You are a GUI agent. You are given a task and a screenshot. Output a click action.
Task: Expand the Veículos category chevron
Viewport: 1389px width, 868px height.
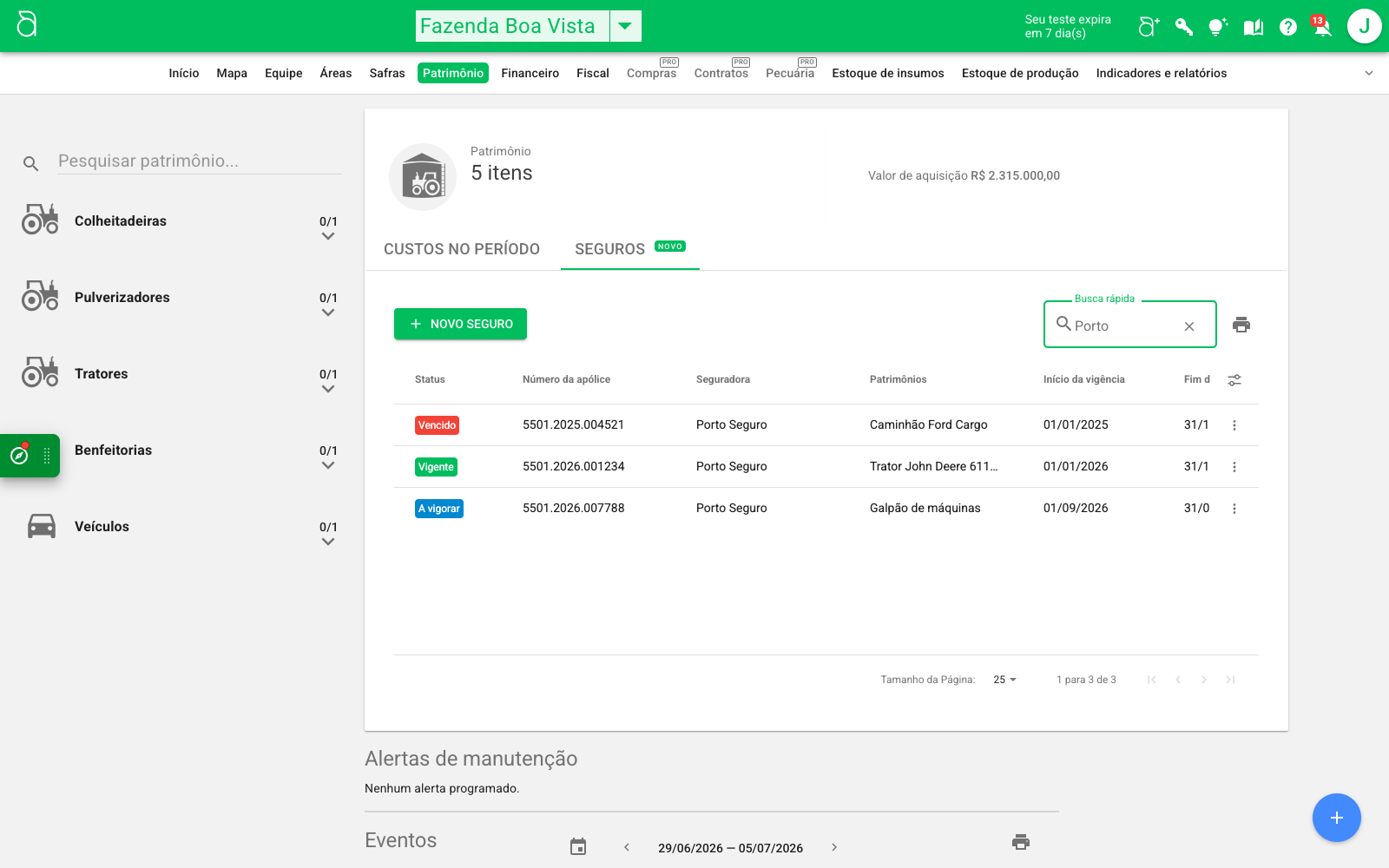[x=328, y=542]
